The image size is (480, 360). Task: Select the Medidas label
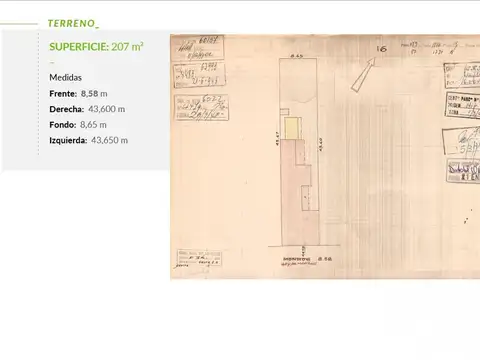pyautogui.click(x=66, y=78)
